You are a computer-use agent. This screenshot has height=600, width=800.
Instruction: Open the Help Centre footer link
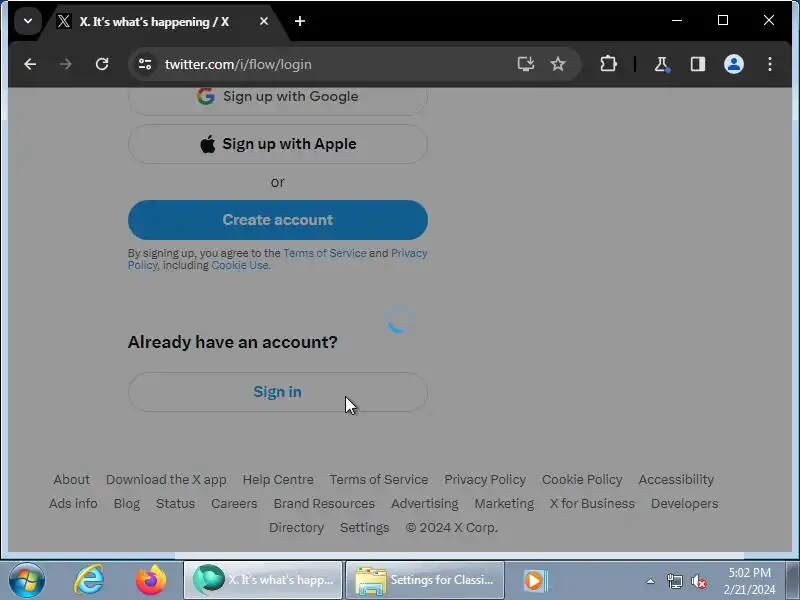point(278,480)
